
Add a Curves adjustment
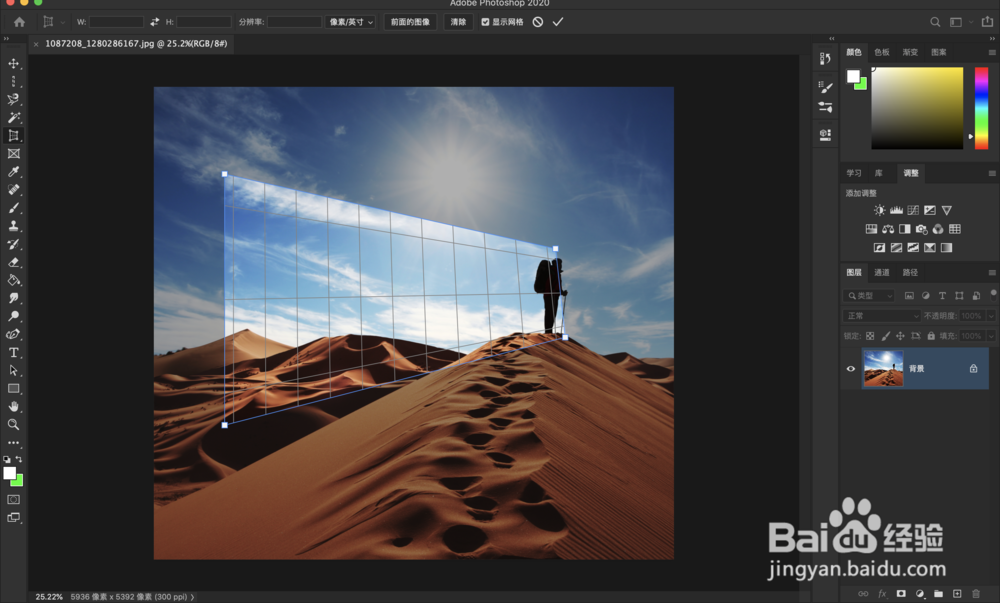[913, 210]
